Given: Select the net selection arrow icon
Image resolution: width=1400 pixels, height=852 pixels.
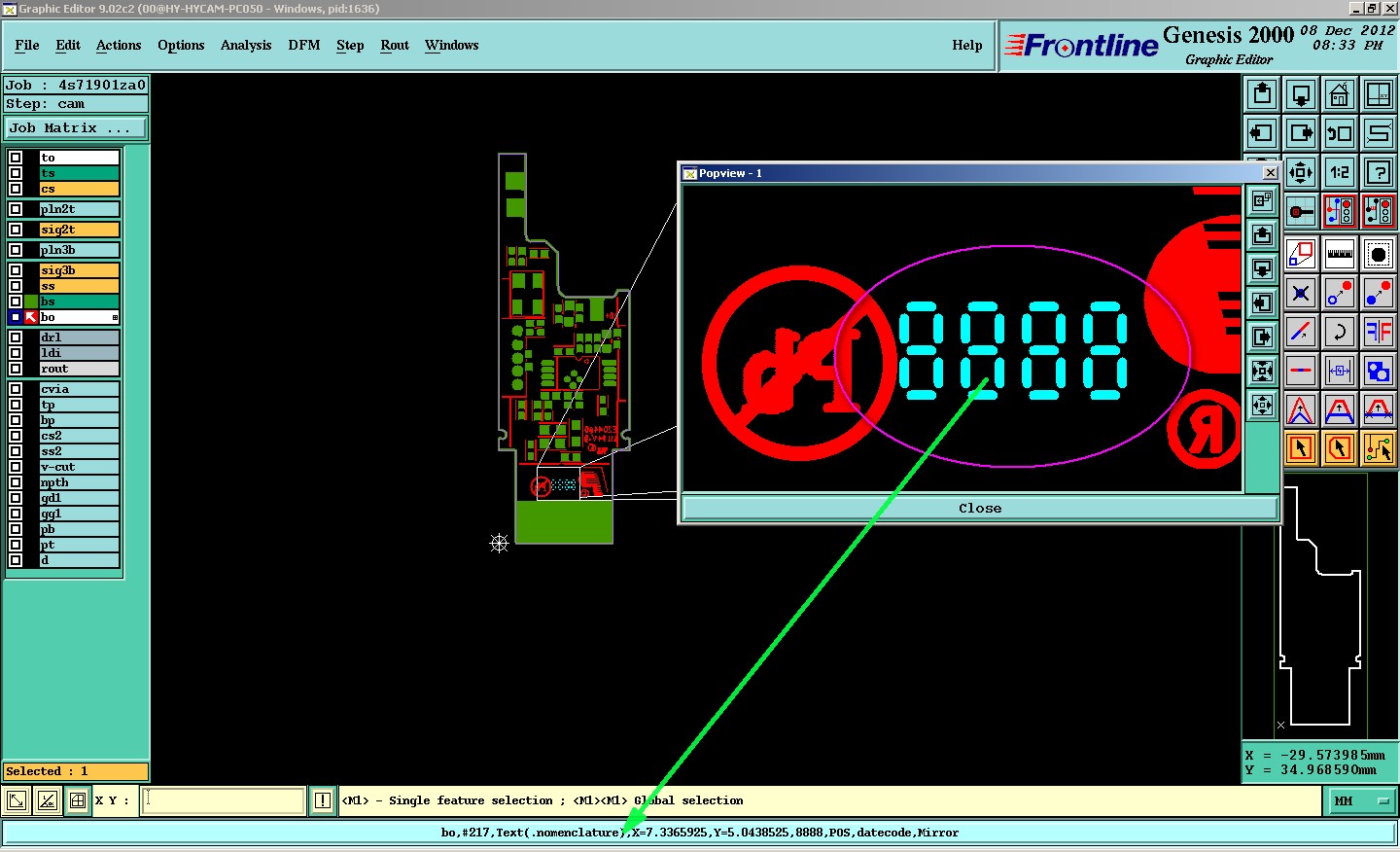Looking at the screenshot, I should pyautogui.click(x=1379, y=448).
